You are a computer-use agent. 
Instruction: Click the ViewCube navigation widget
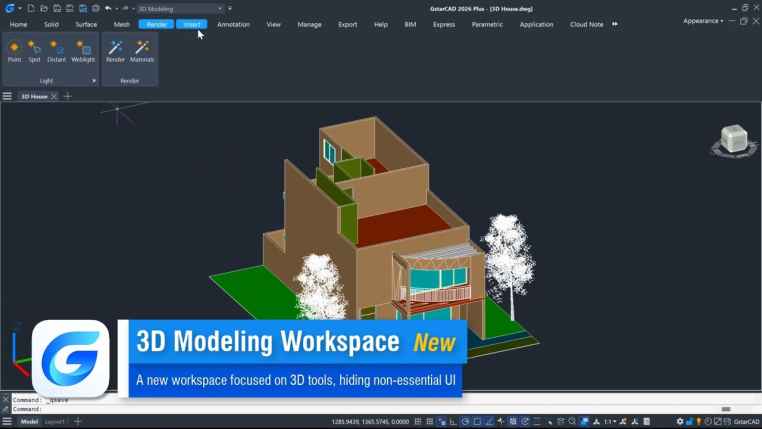(734, 140)
